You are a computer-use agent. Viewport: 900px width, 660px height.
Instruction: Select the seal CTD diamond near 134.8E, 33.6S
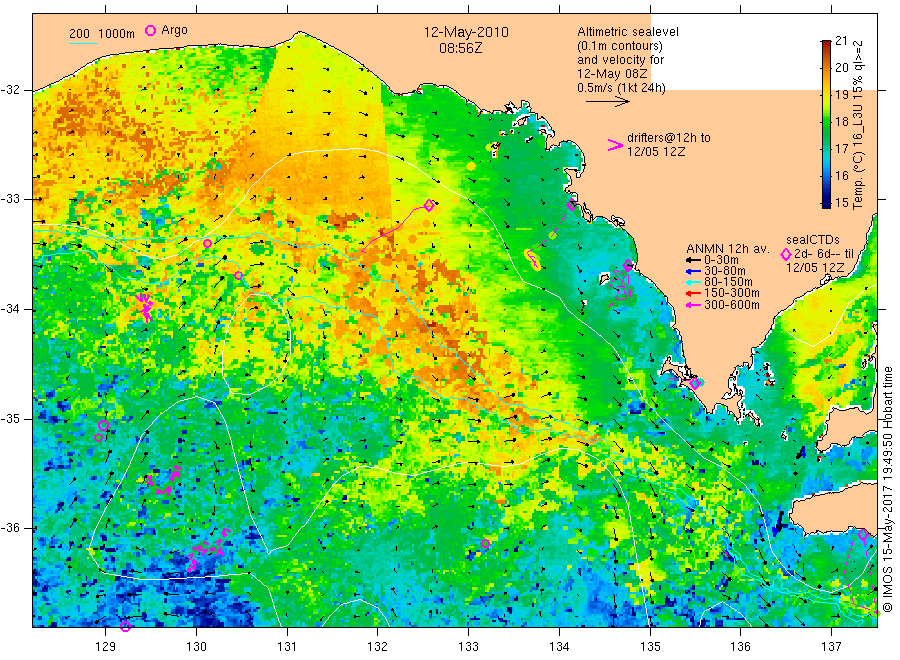tap(628, 265)
